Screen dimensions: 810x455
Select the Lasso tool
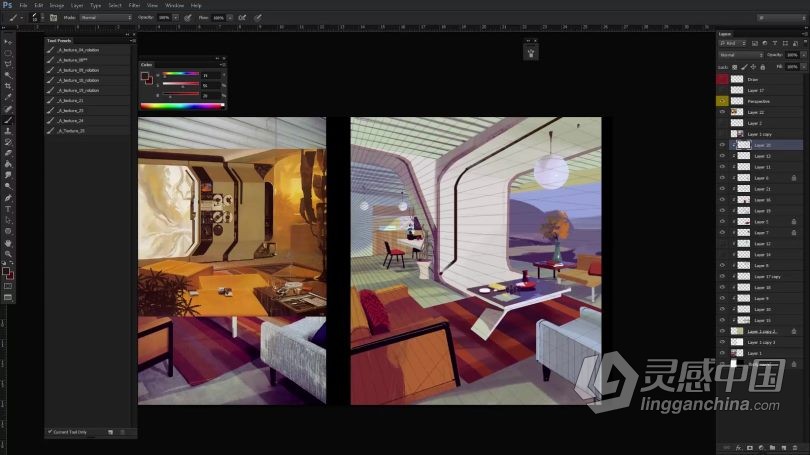pos(8,64)
